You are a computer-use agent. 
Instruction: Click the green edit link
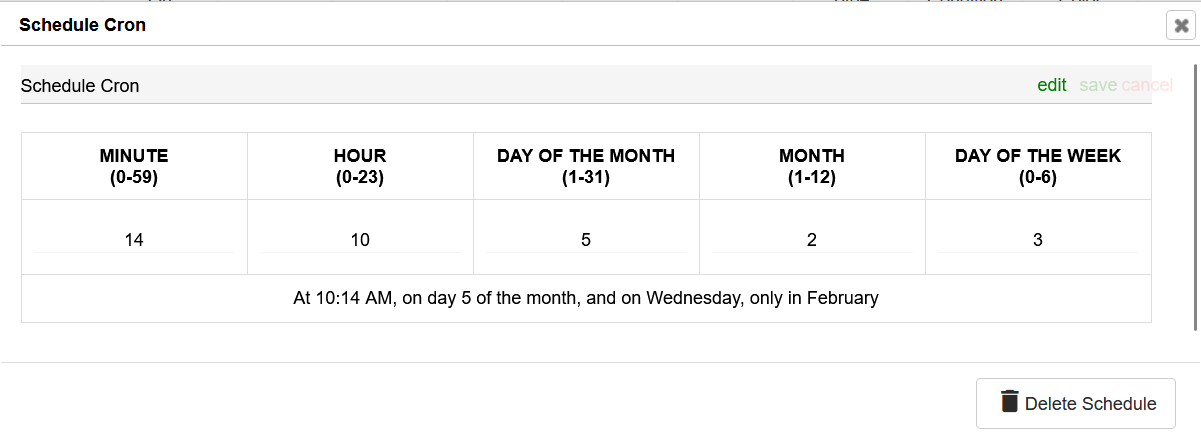coord(1052,85)
